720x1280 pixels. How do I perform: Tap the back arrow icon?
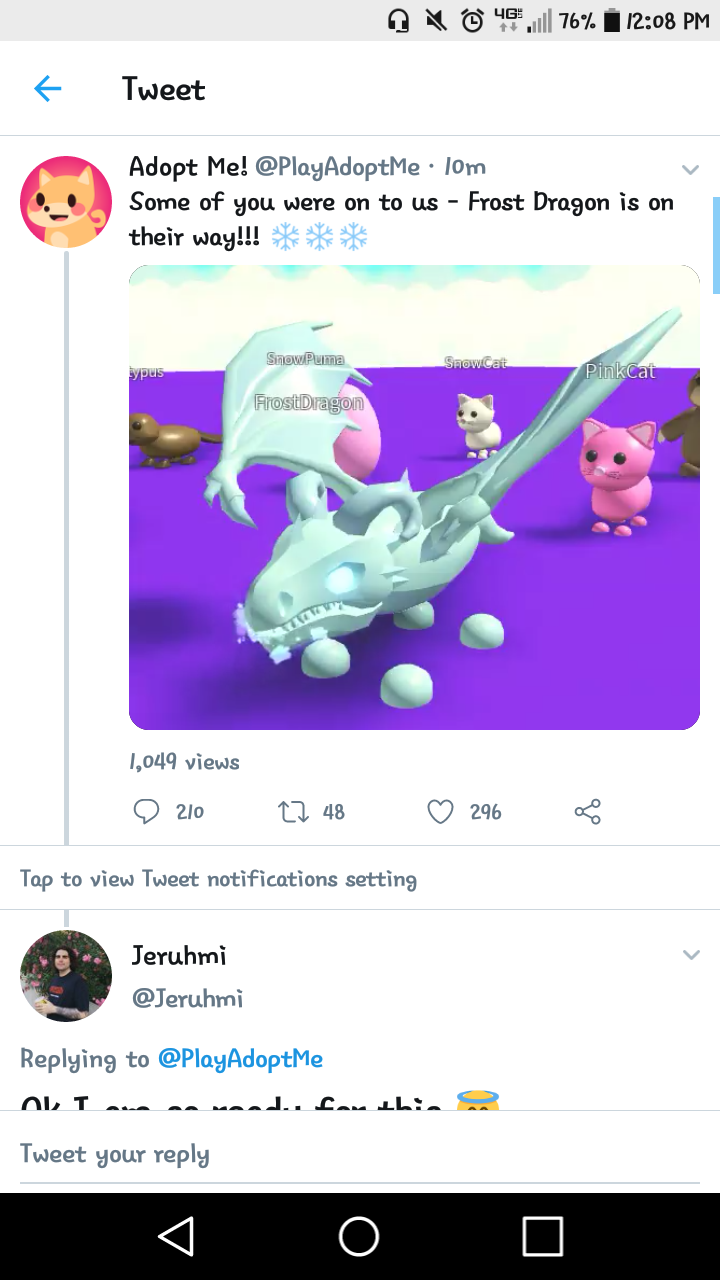48,89
